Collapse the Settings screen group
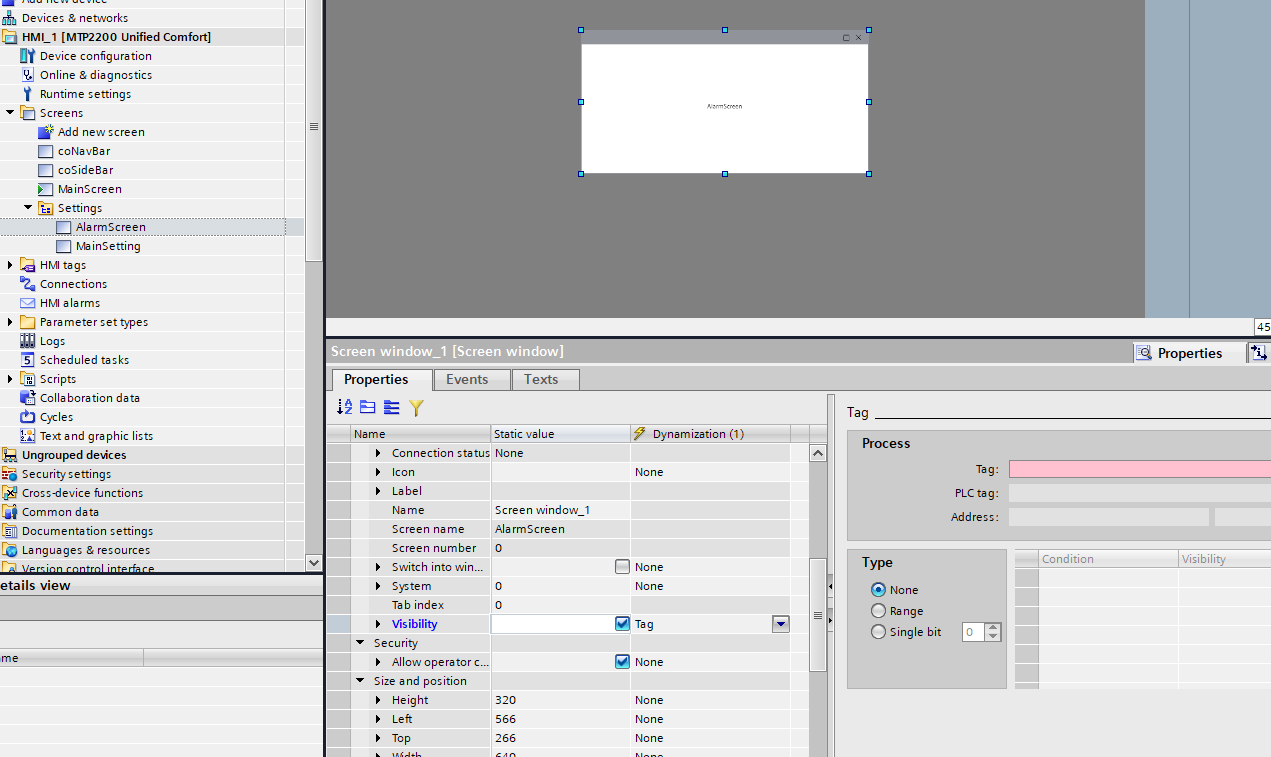This screenshot has height=757, width=1271. point(28,208)
